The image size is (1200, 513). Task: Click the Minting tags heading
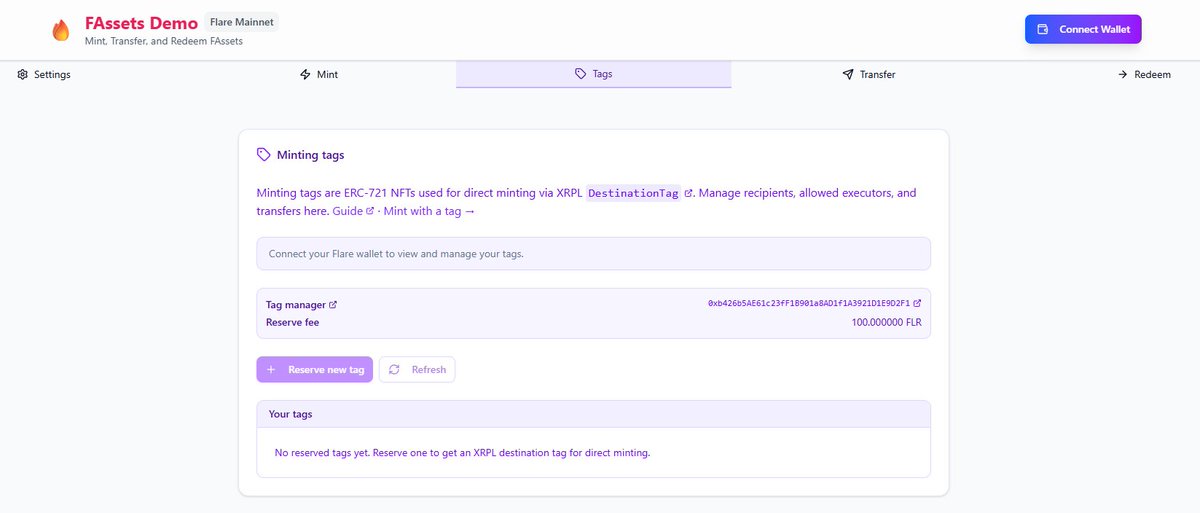310,155
